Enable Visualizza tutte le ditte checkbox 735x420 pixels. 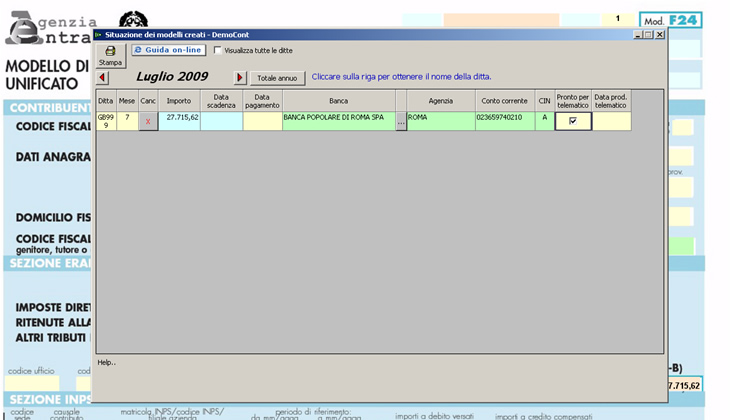pos(218,50)
